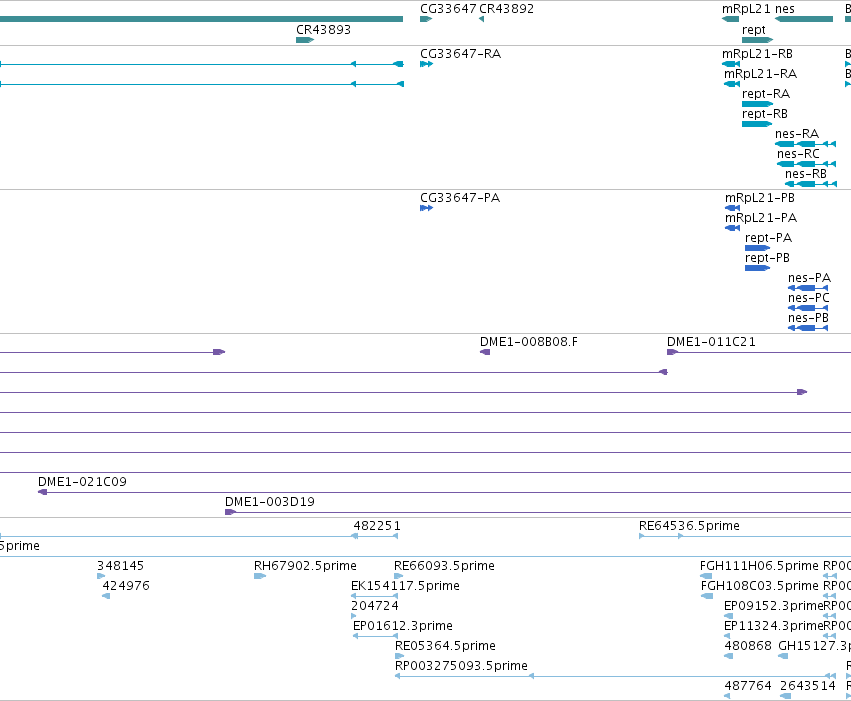Click EP09152.3prime EST label
851x701 pixels.
tap(774, 606)
